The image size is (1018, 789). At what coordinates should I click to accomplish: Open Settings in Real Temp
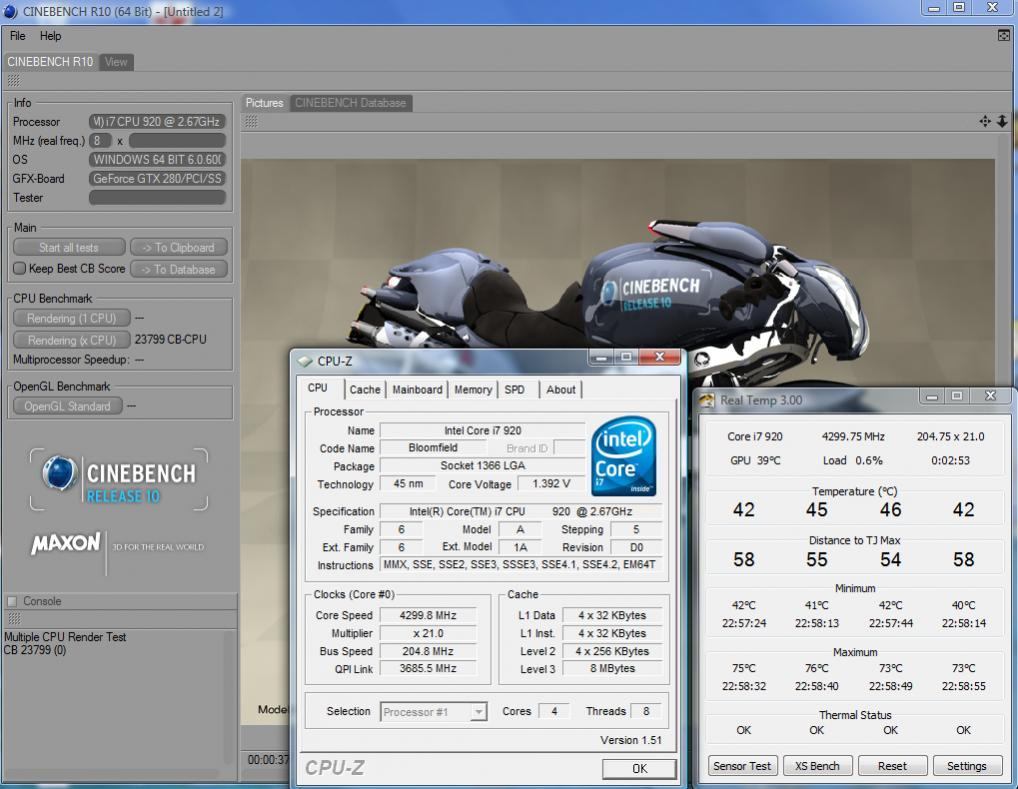coord(966,766)
